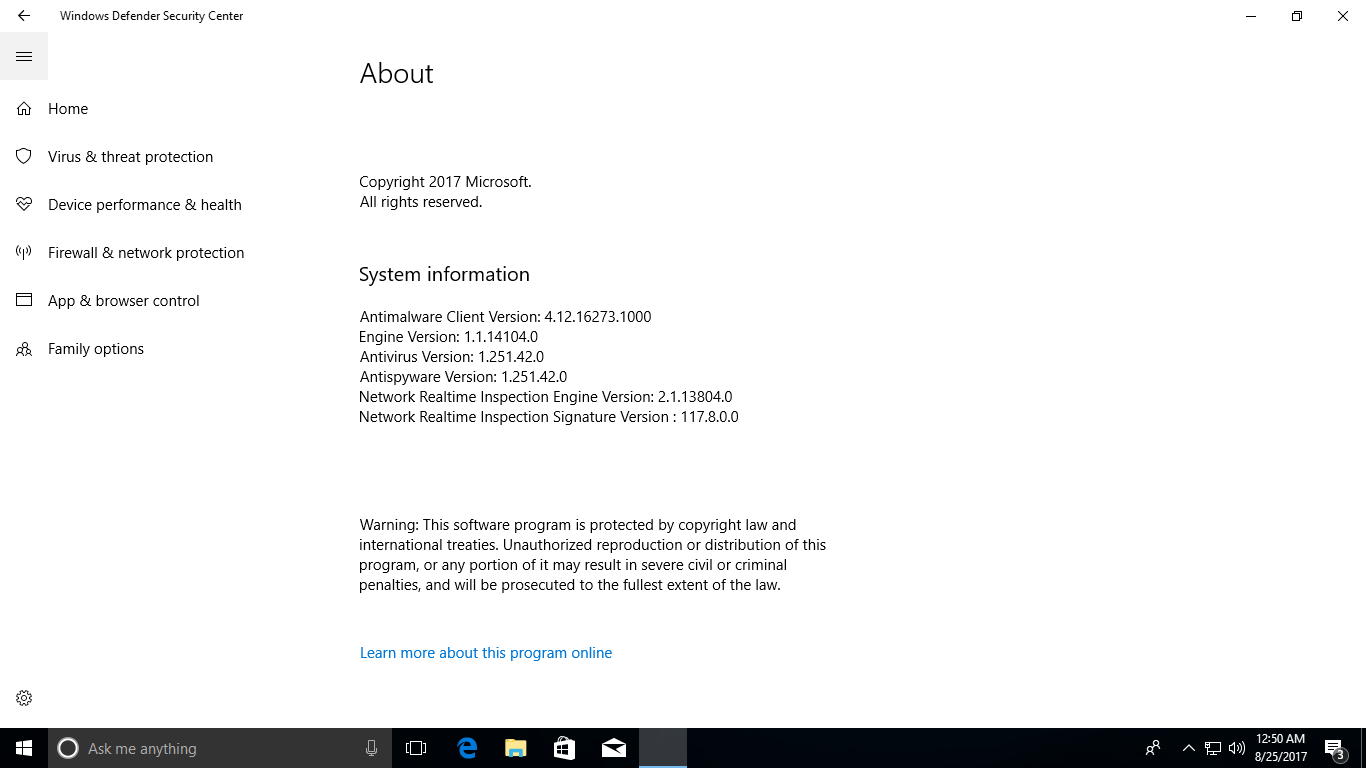Click the Cortana microphone icon
1366x768 pixels.
pos(371,748)
